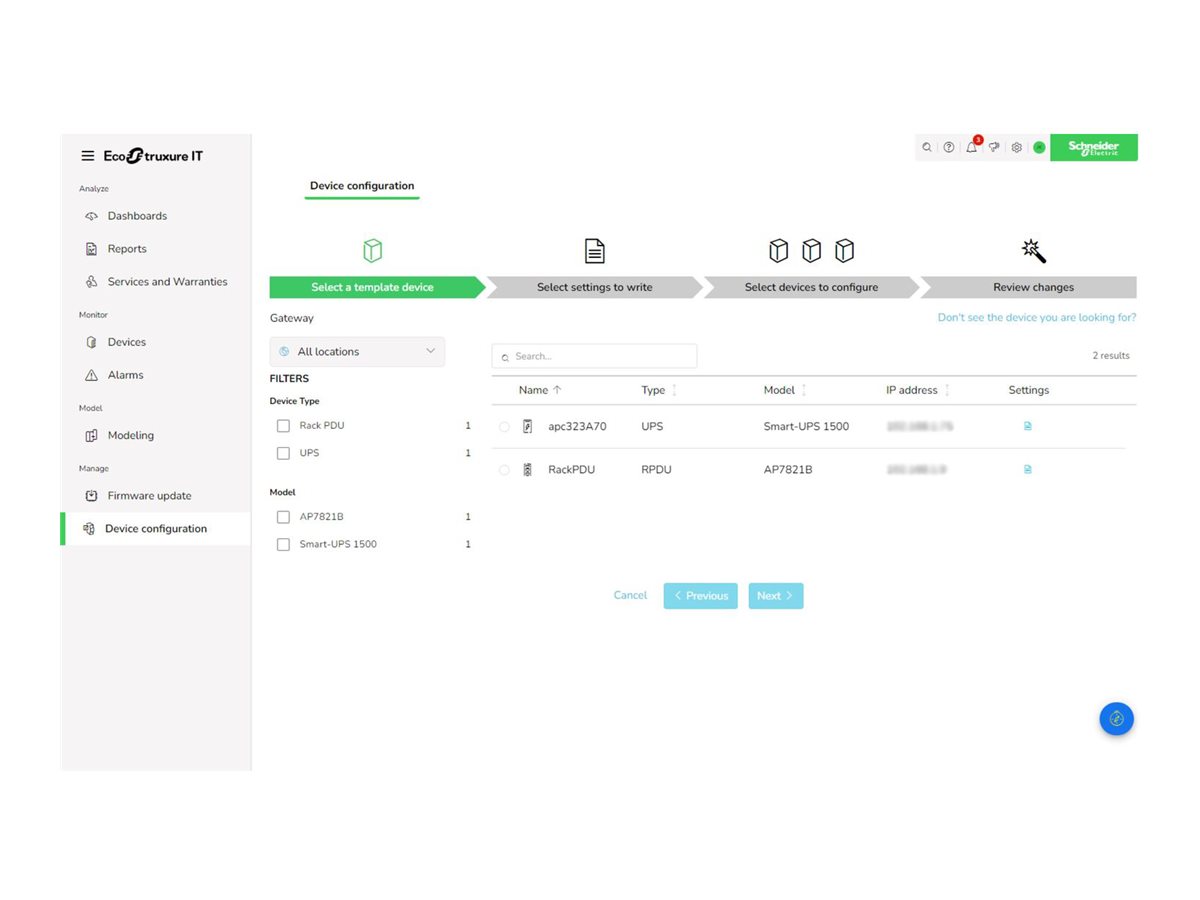This screenshot has width=1200, height=900.
Task: Click the help question mark icon
Action: coord(948,147)
